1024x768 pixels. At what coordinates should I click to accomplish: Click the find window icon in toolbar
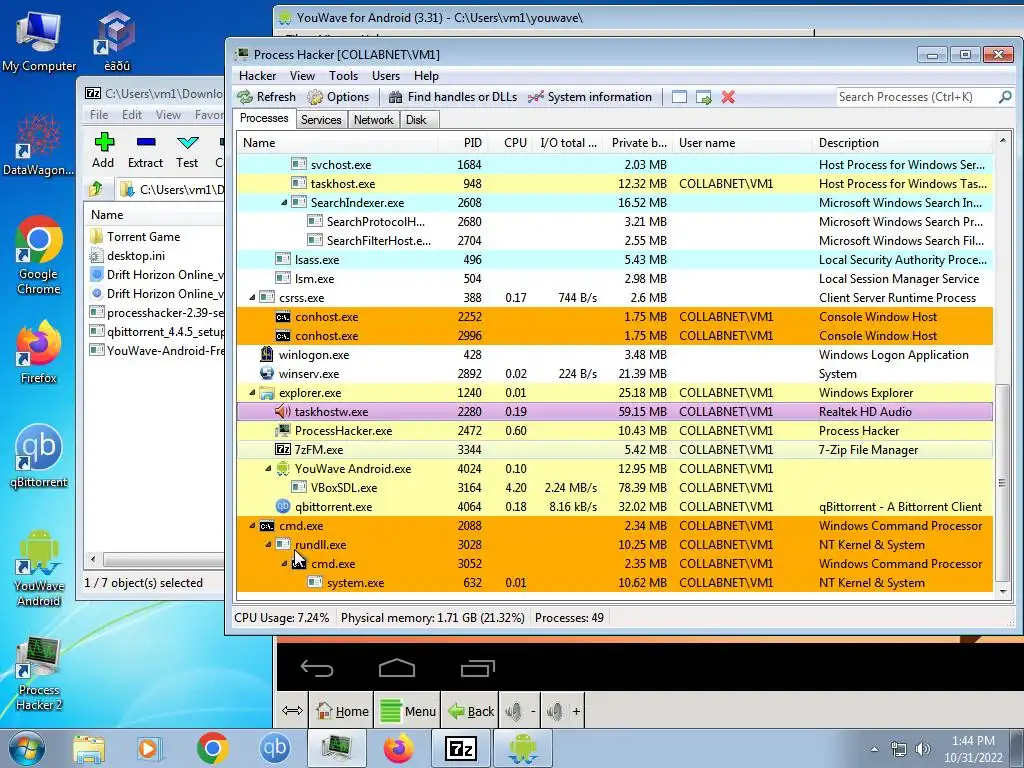point(679,97)
